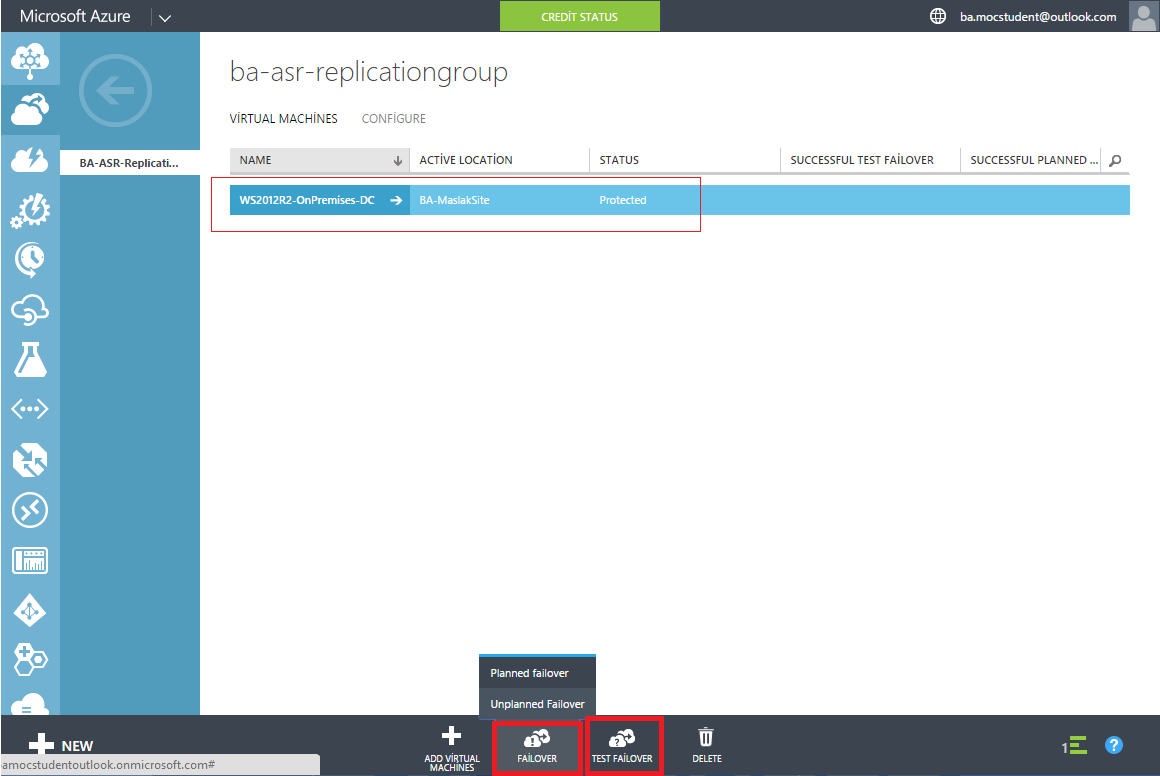Screen dimensions: 1160x776
Task: Open the Active Directory diamond icon in sidebar
Action: pyautogui.click(x=30, y=611)
